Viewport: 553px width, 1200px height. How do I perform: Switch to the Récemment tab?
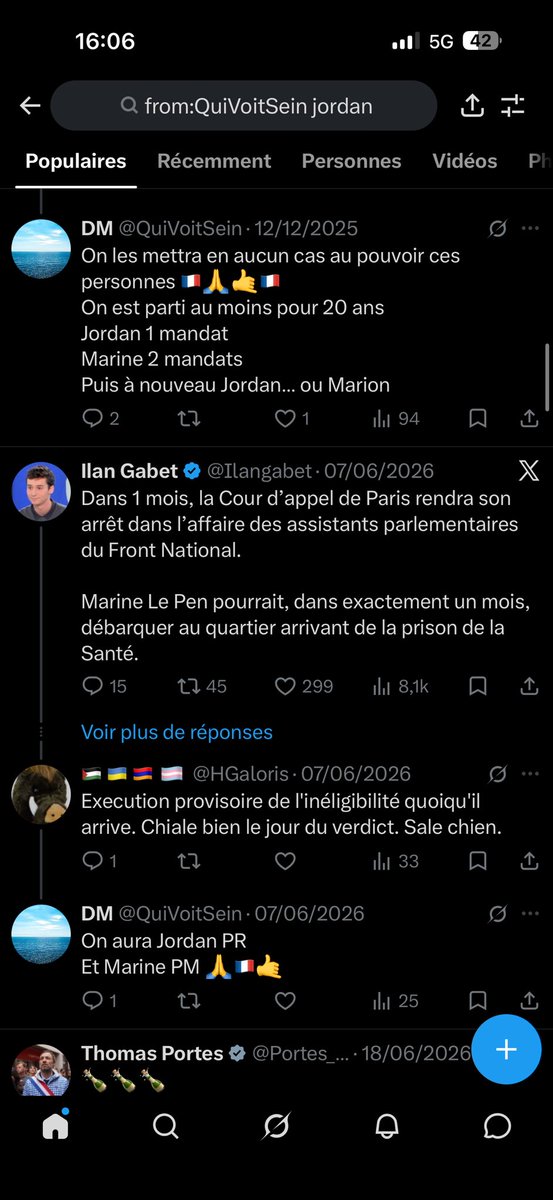(x=214, y=161)
